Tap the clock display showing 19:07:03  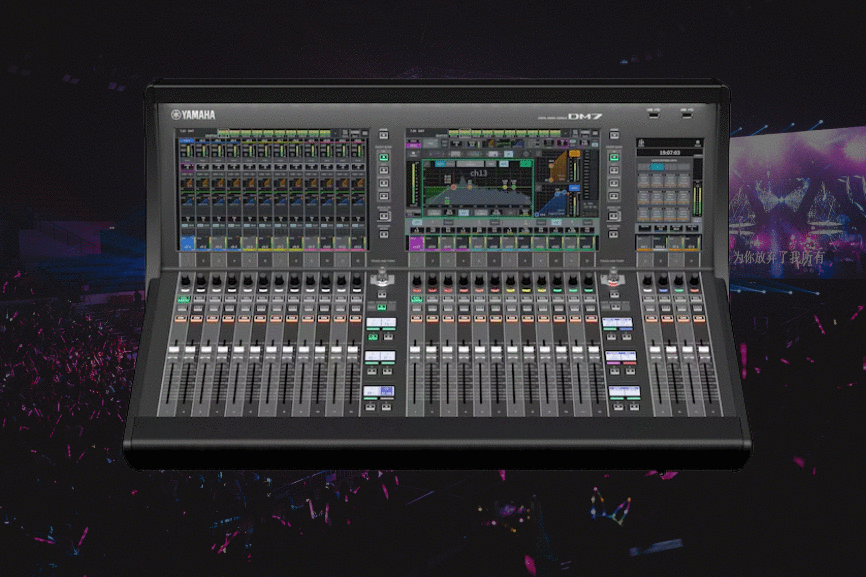coord(668,152)
